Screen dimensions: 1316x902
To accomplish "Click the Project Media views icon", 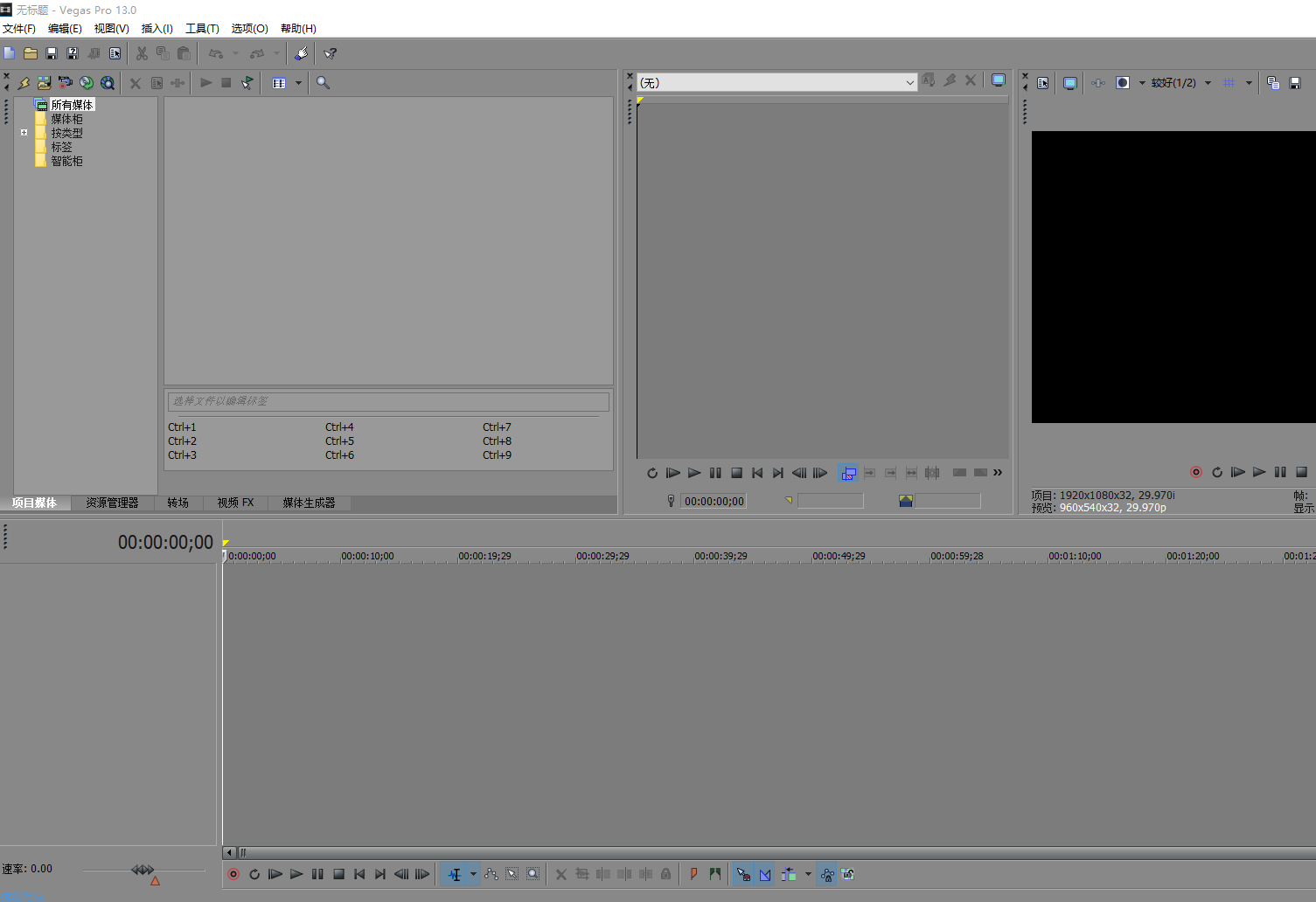I will tap(279, 83).
